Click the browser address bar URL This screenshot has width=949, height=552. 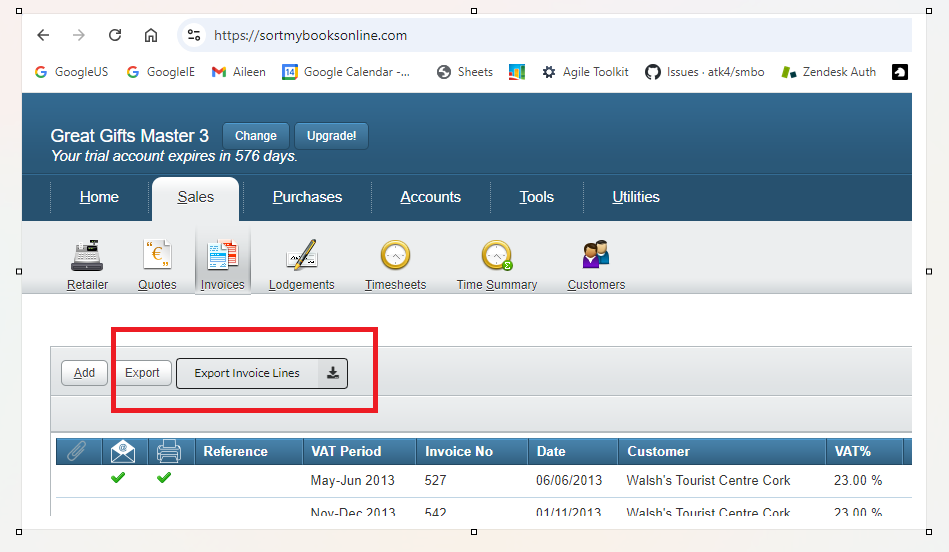(x=310, y=35)
